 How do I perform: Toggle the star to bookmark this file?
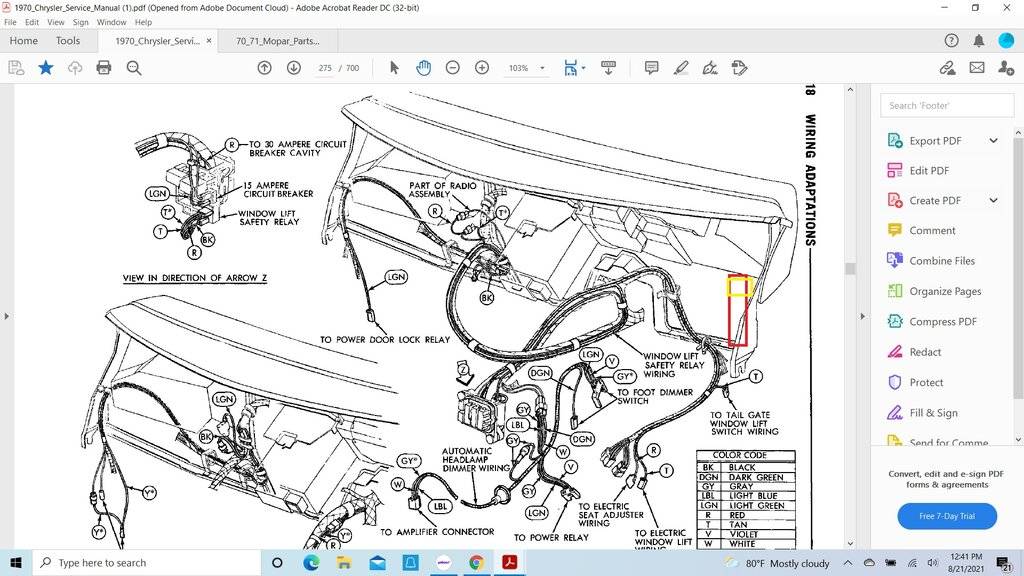point(46,68)
